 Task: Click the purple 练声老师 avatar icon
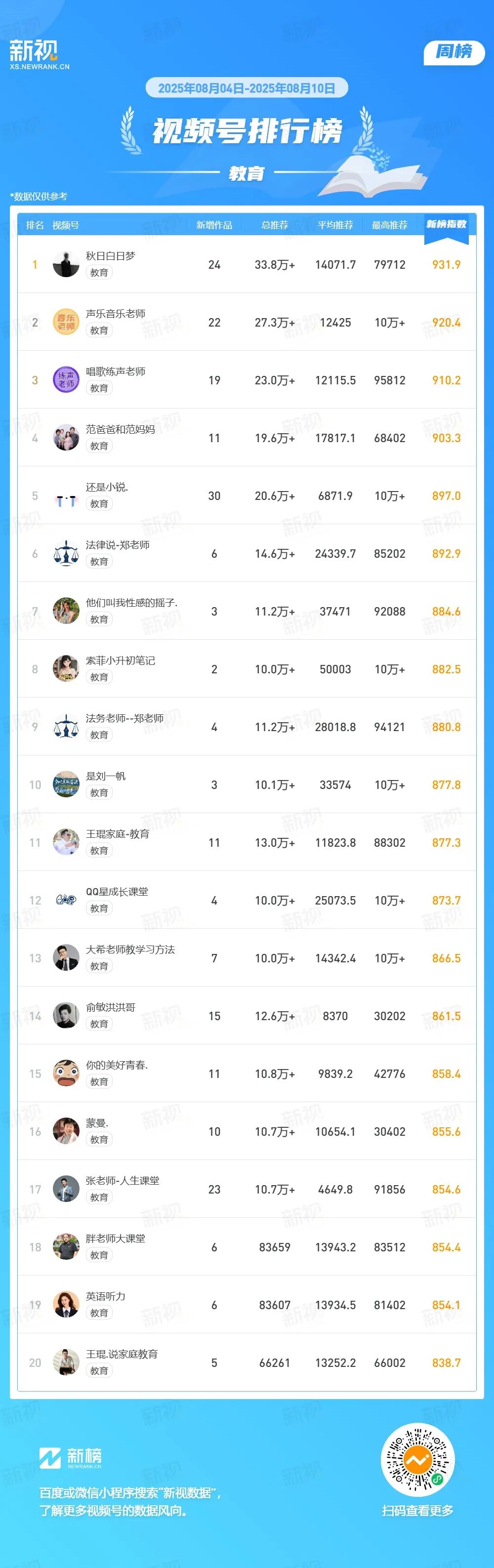click(66, 380)
